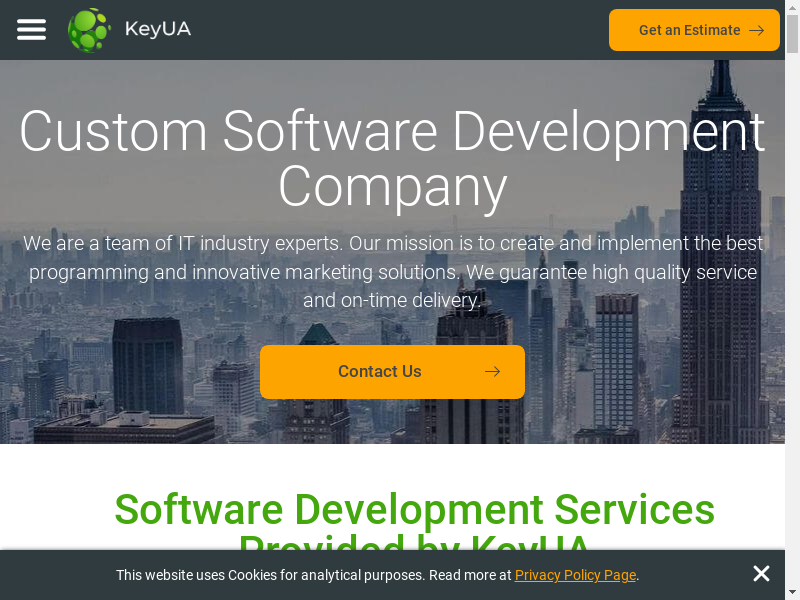Click the IT industry experts mission paragraph
Screen dimensions: 800x600
[x=392, y=271]
